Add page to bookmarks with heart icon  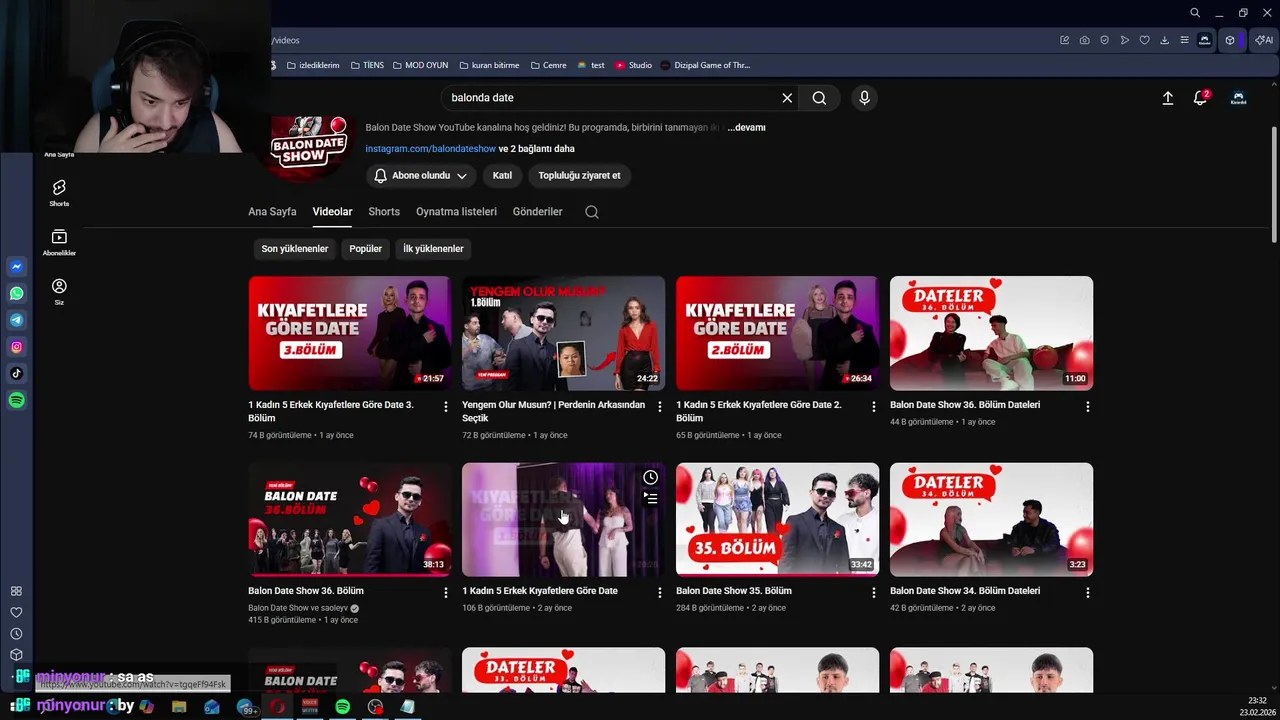pos(1144,40)
